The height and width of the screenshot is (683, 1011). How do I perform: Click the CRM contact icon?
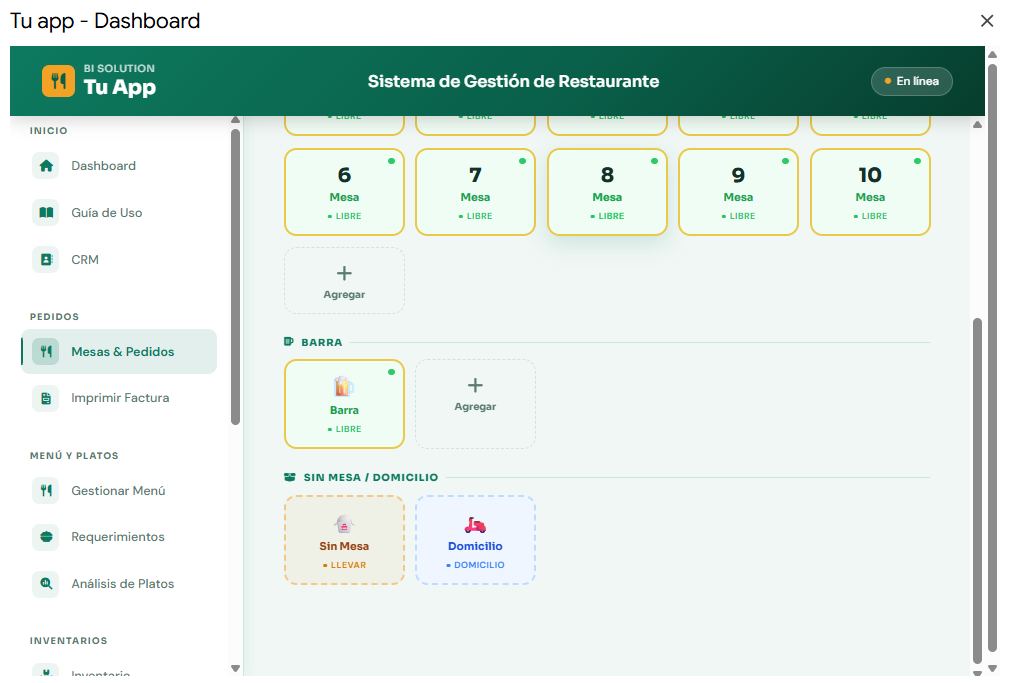coord(46,260)
